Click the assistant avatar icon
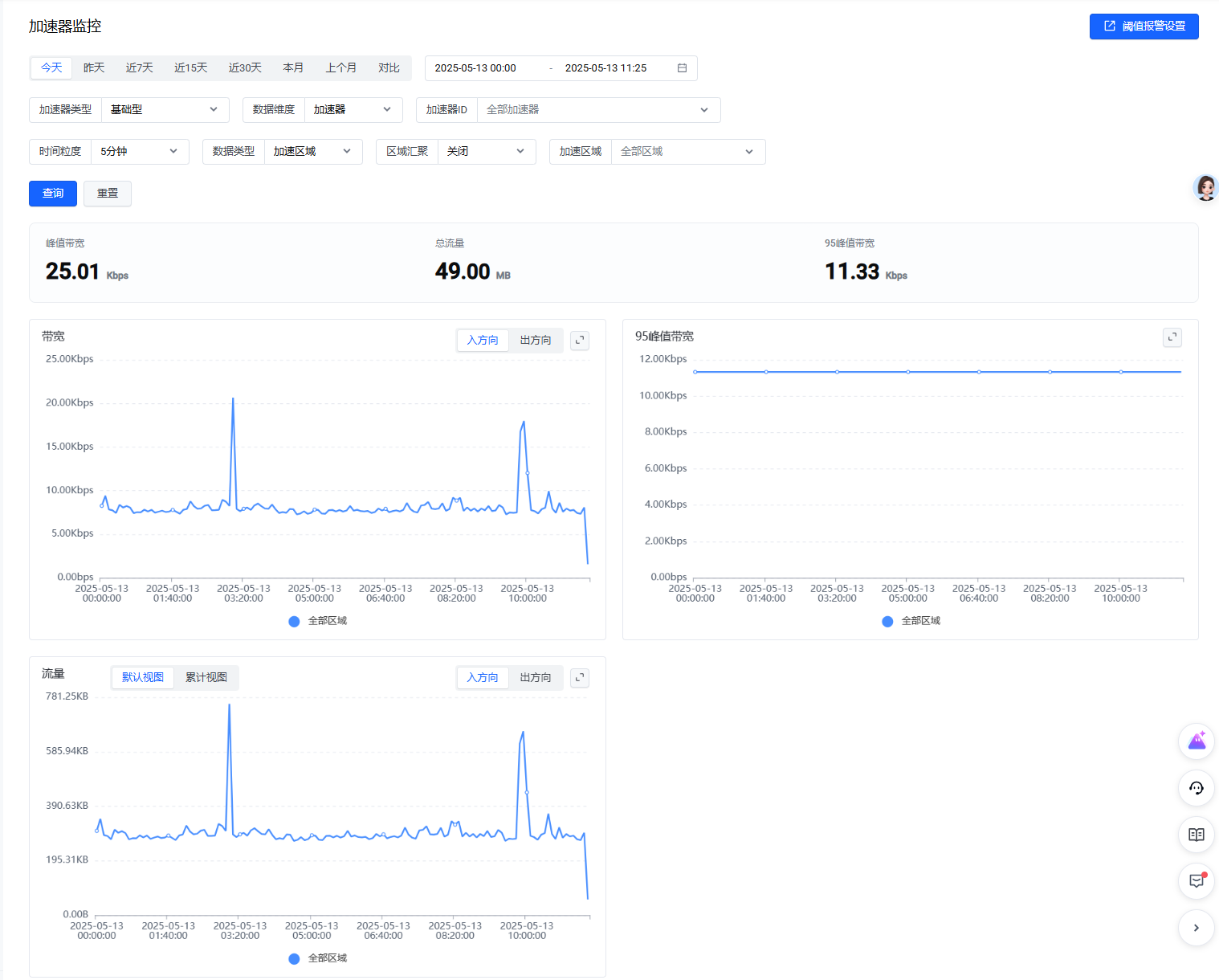Image resolution: width=1219 pixels, height=980 pixels. coord(1205,188)
